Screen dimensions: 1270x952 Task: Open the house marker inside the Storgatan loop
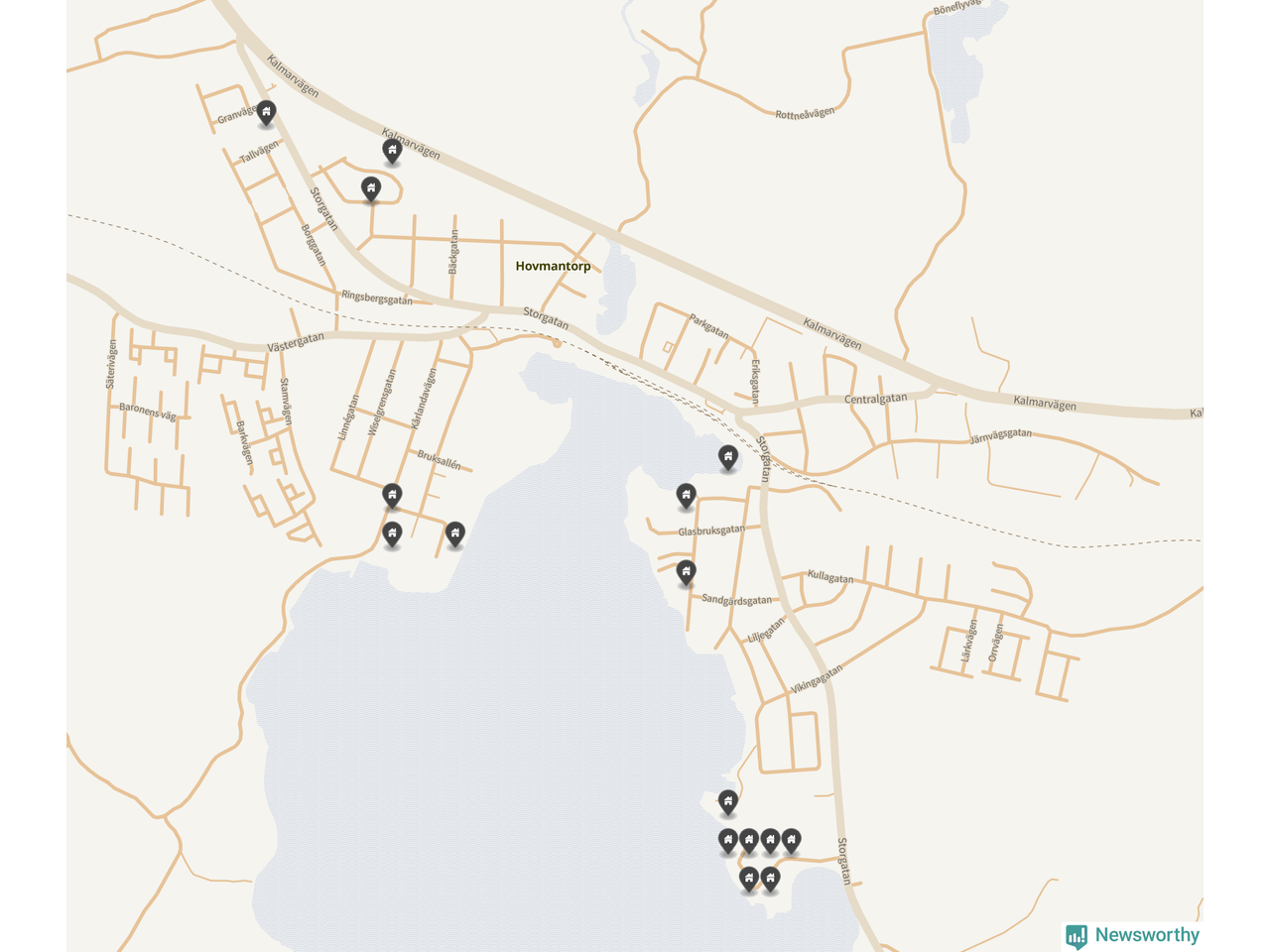point(371,188)
